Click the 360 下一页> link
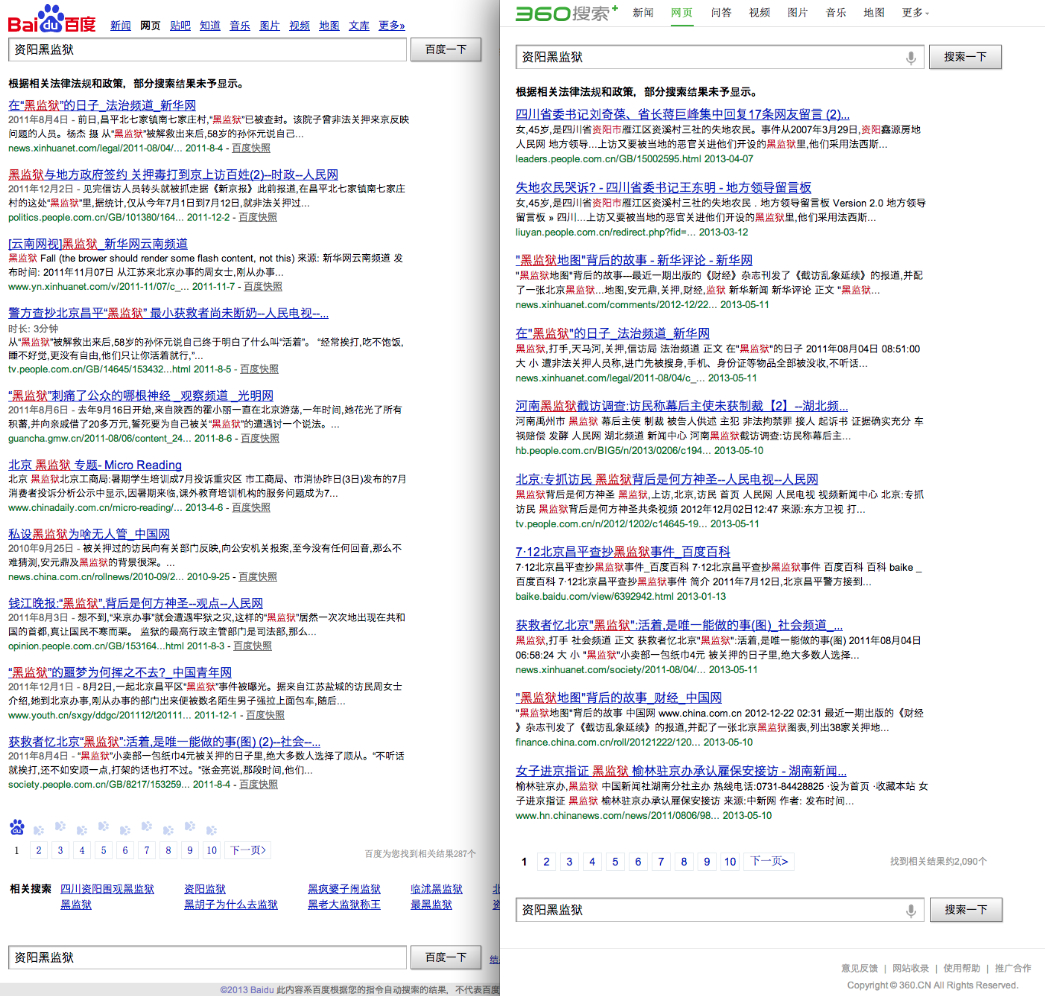 click(x=769, y=861)
